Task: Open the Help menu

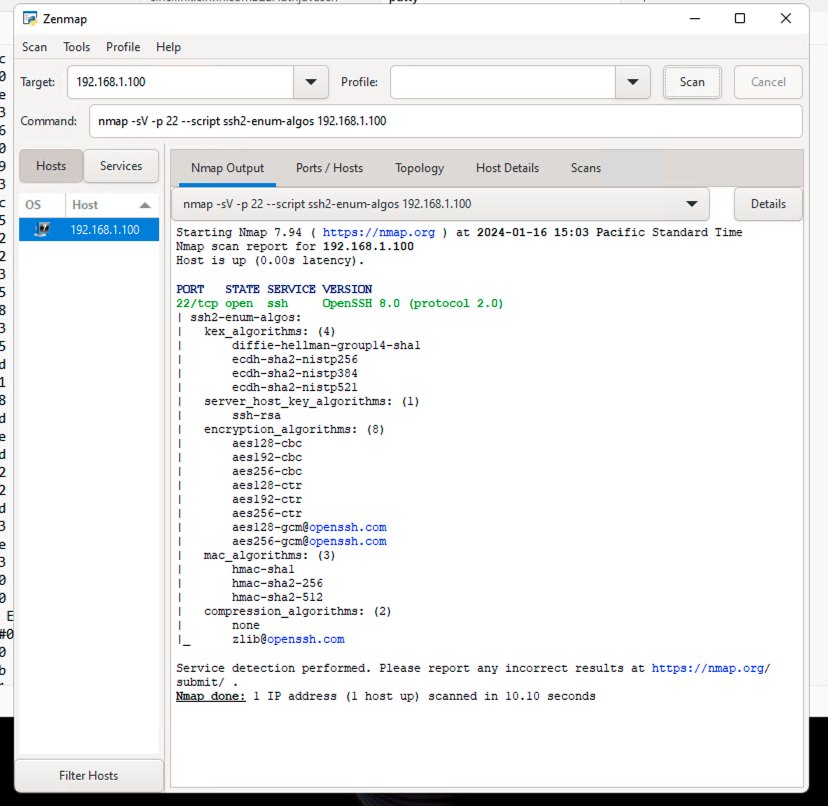Action: tap(169, 47)
